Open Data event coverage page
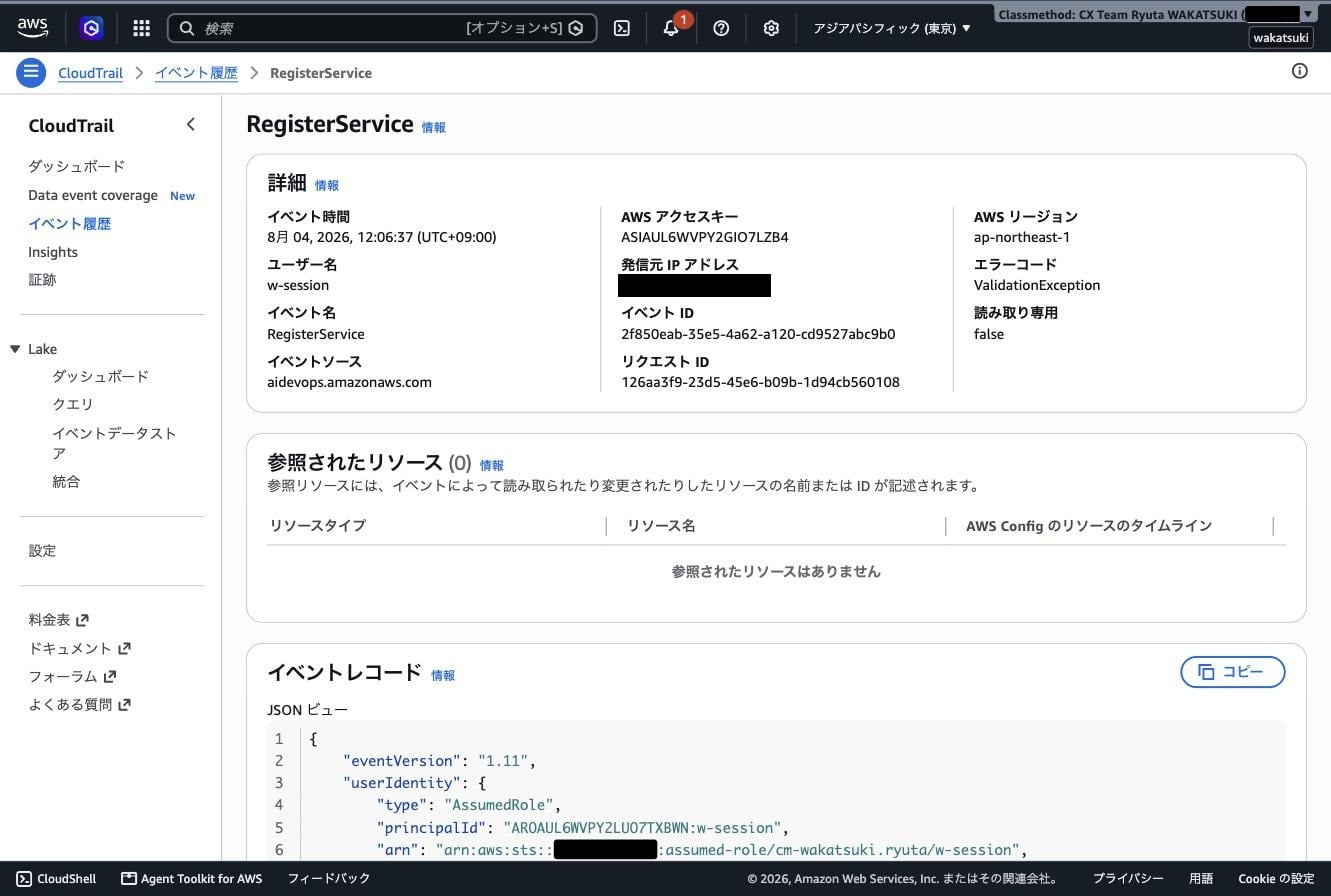The image size is (1331, 896). click(x=93, y=195)
